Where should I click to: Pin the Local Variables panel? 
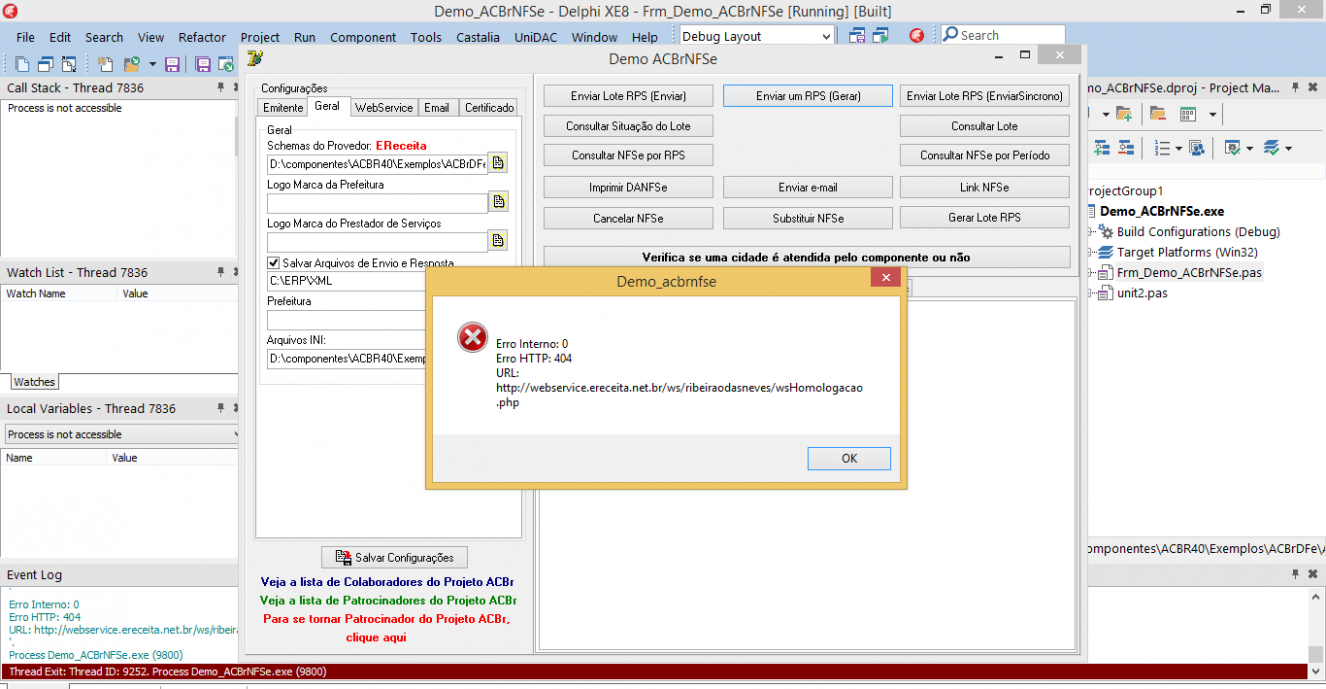(221, 408)
